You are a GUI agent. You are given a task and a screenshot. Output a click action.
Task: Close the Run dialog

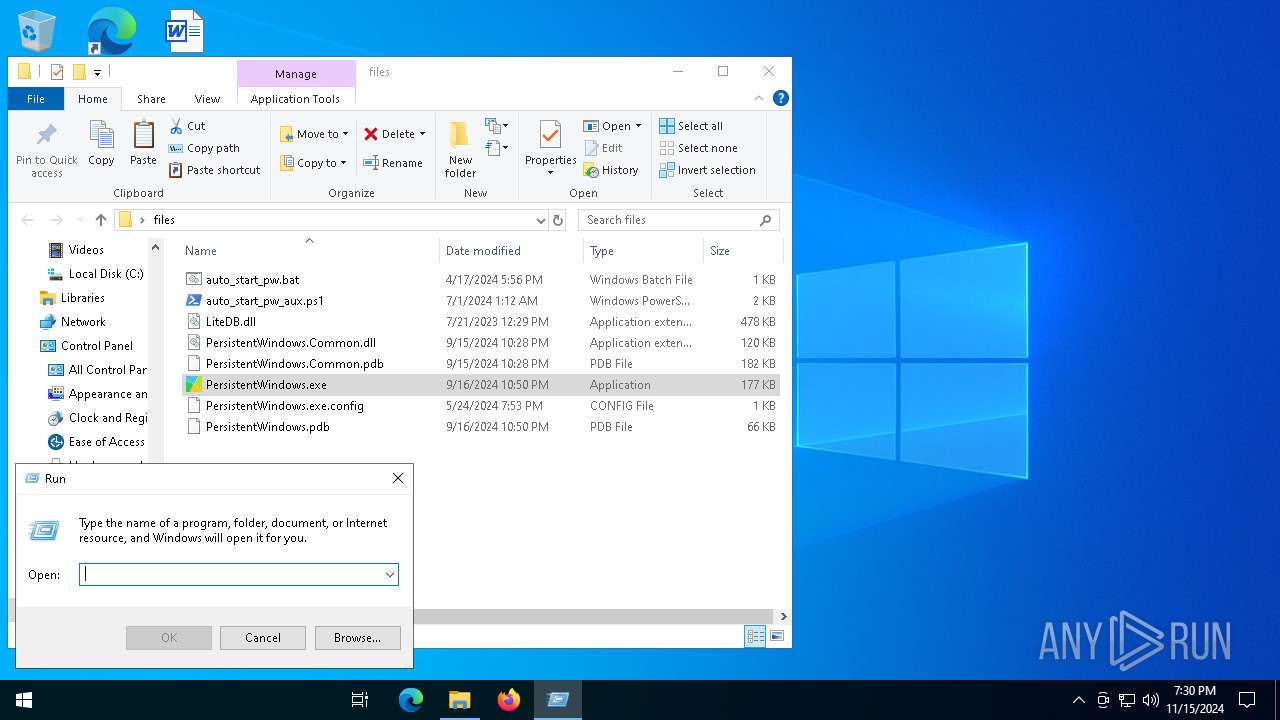pos(398,479)
